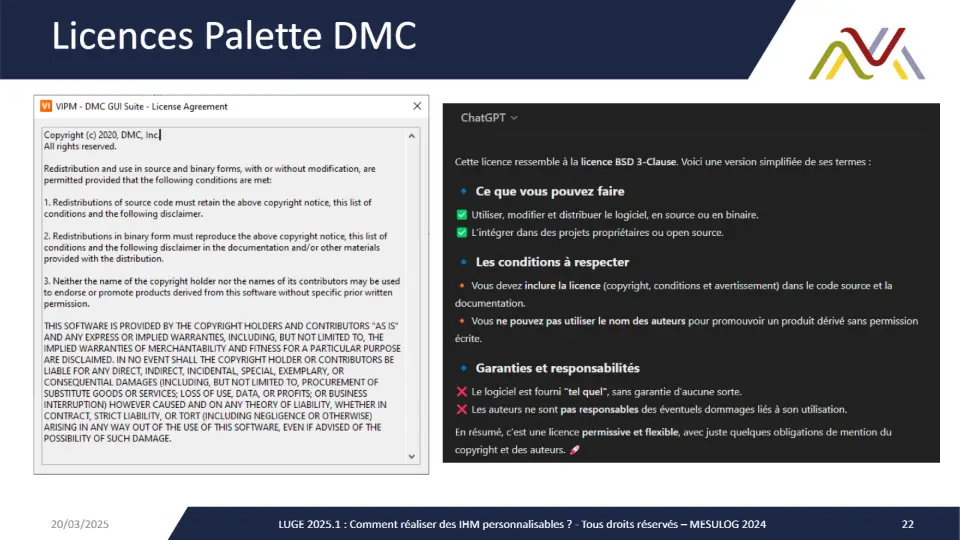
Task: Click the 'licence BSD 3-Clause' bold text
Action: tap(628, 162)
